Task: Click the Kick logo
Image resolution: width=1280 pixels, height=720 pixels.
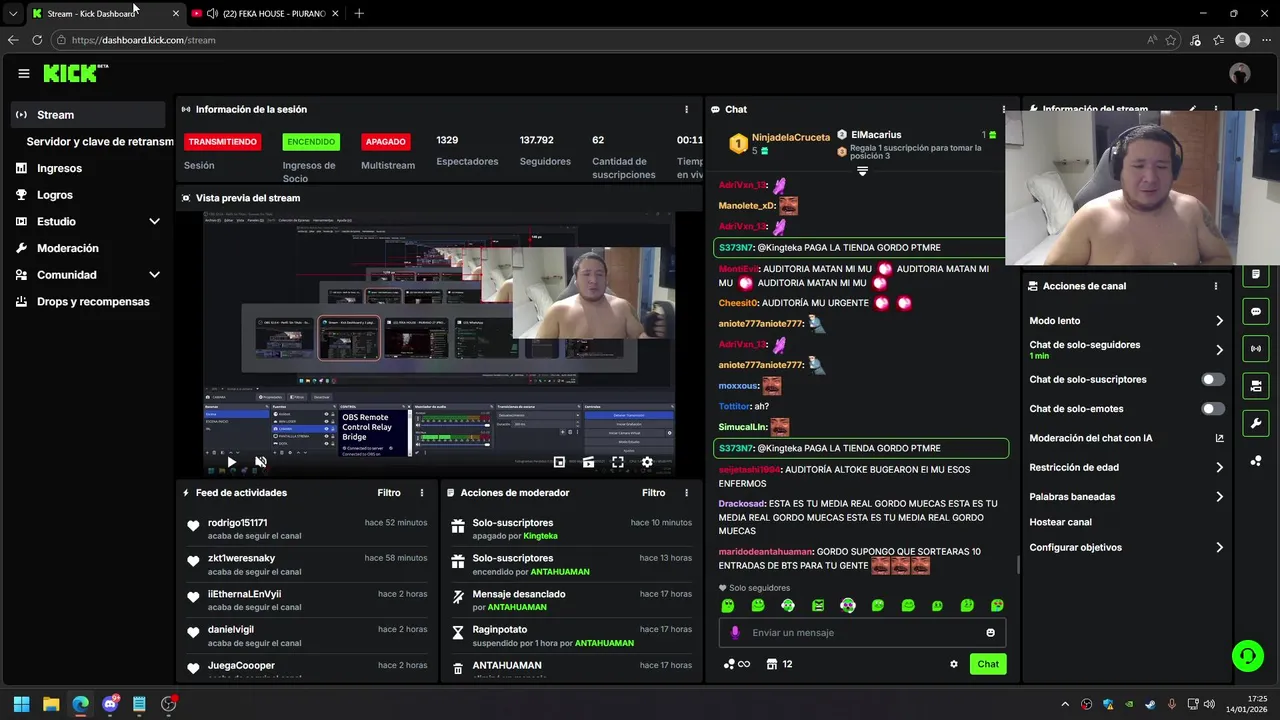Action: 75,73
